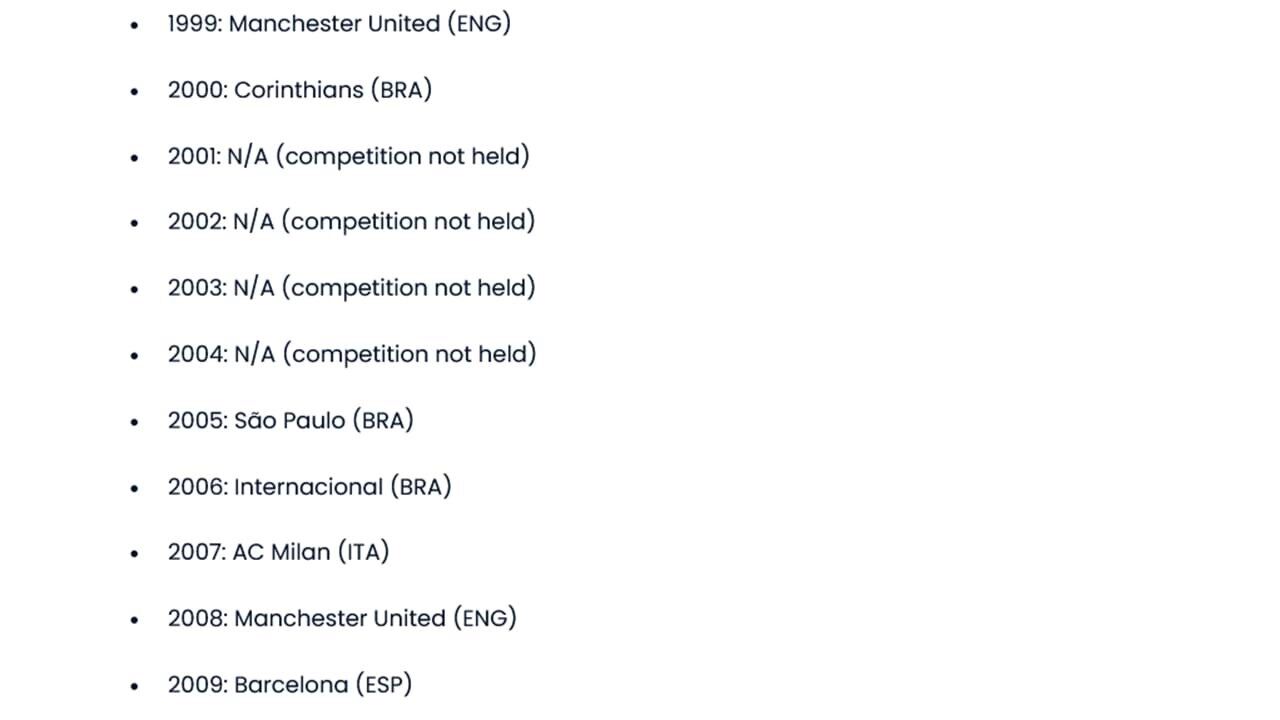Click the bullet beside 2009 Barcelona
The width and height of the screenshot is (1280, 720).
[135, 686]
